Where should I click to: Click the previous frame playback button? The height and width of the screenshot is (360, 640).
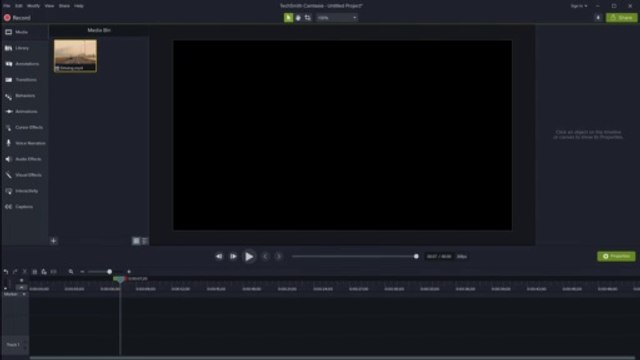(219, 256)
